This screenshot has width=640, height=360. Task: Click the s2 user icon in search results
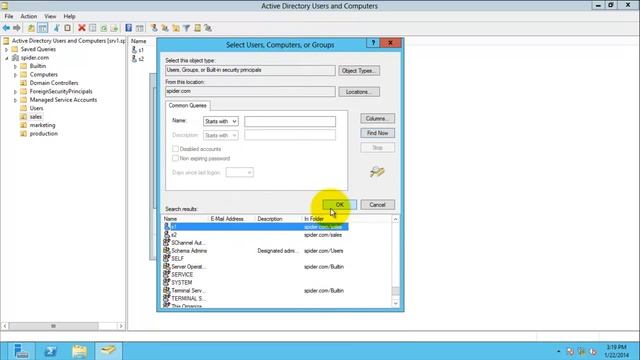tap(167, 235)
